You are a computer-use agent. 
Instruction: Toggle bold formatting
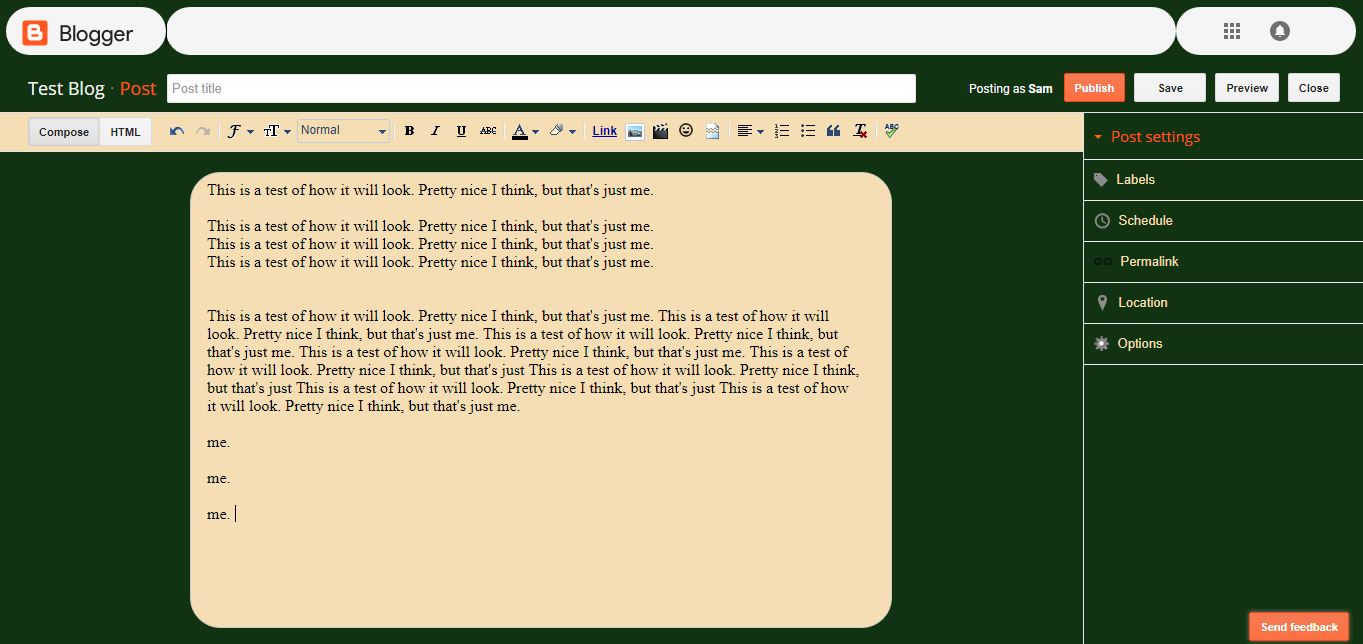[409, 131]
